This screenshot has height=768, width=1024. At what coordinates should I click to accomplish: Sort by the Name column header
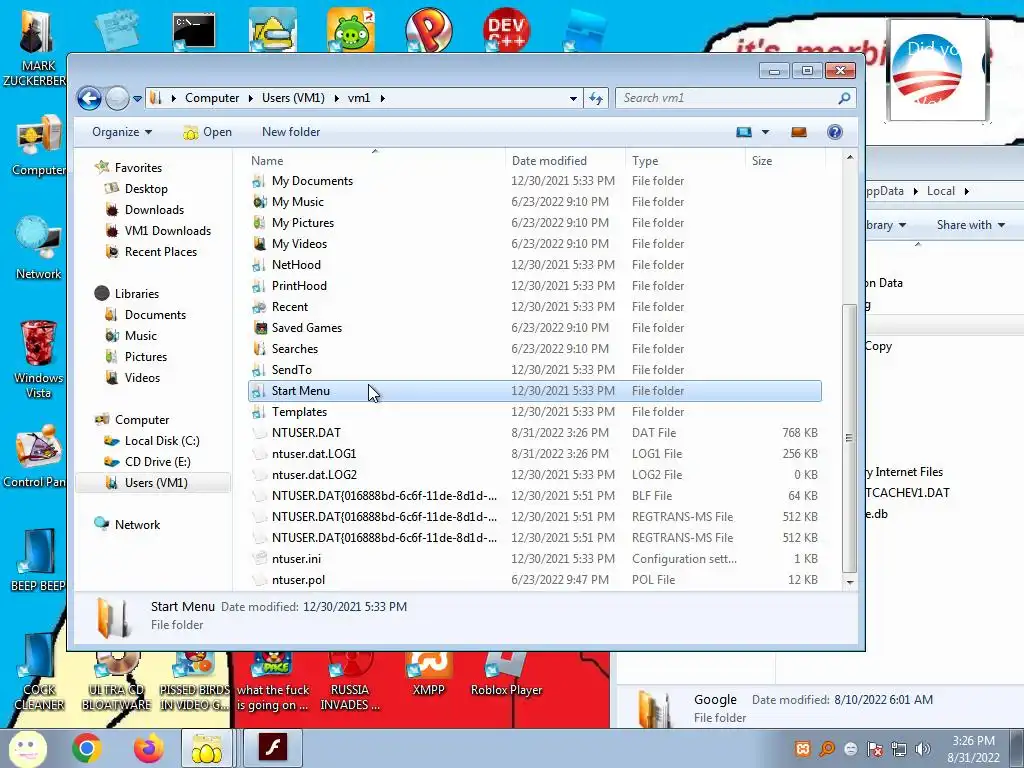pyautogui.click(x=266, y=161)
